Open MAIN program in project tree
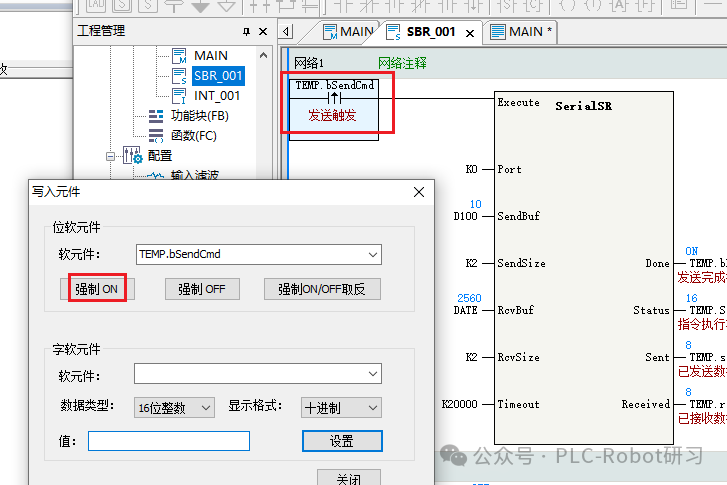Image resolution: width=727 pixels, height=485 pixels. point(211,56)
